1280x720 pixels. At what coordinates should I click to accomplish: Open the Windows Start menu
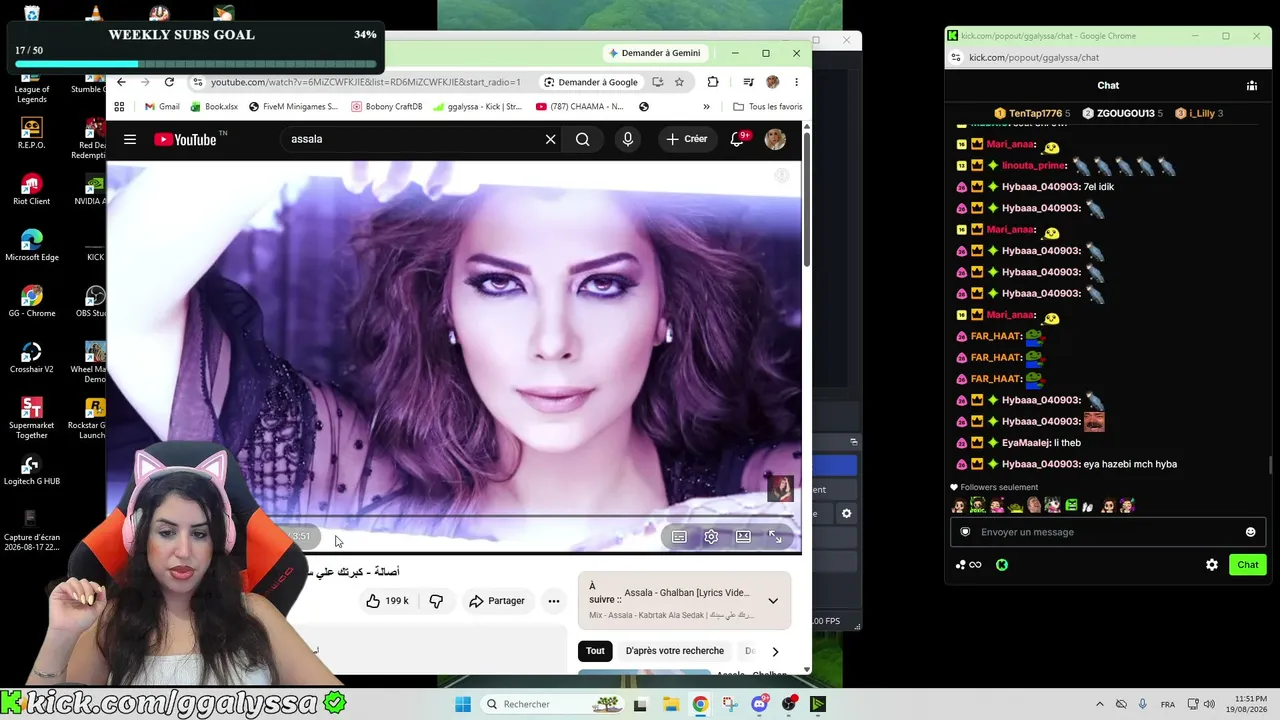click(x=463, y=704)
